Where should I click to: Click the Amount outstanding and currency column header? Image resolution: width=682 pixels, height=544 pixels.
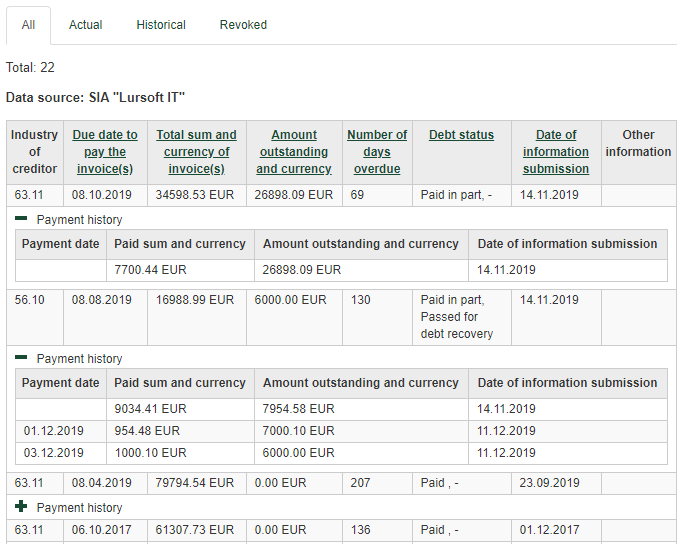tap(294, 152)
